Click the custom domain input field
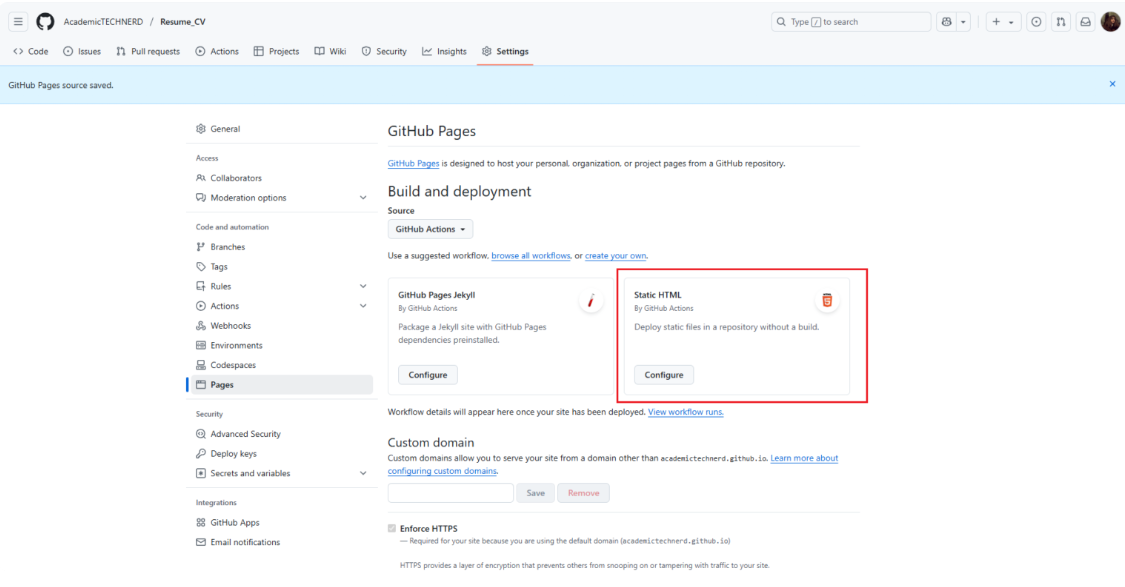 (x=451, y=493)
